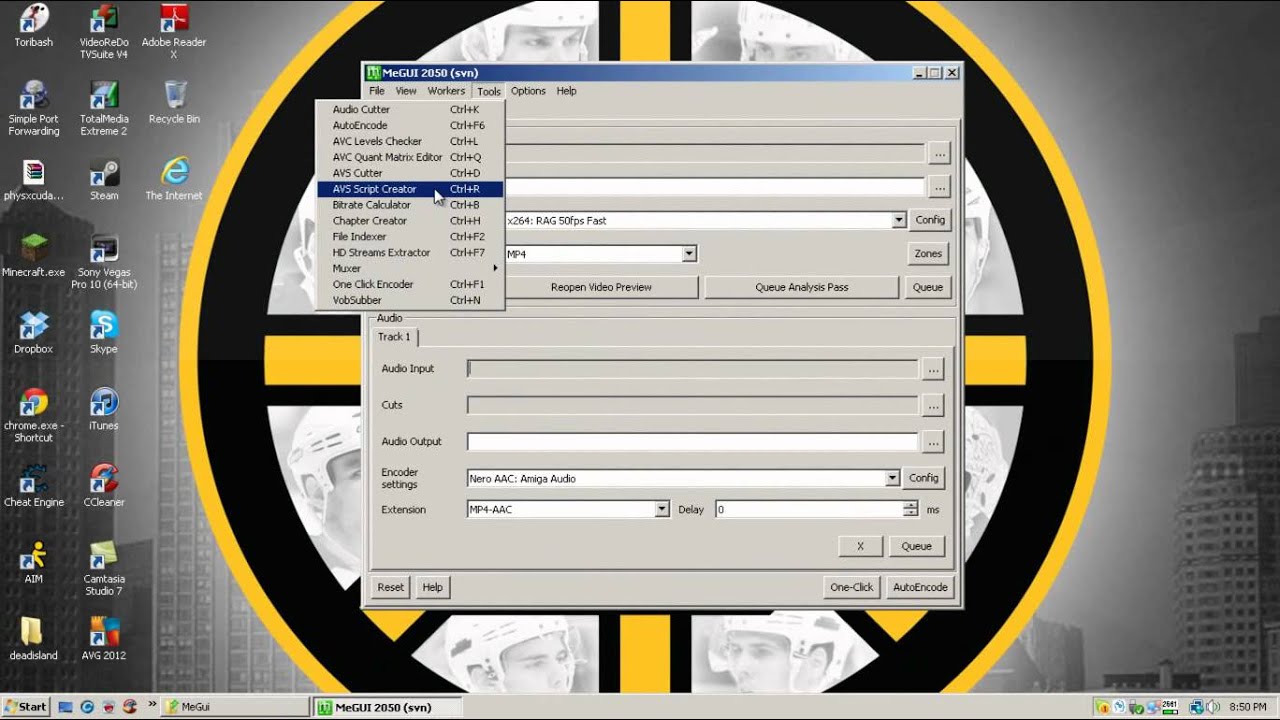Open Cheat Engine shortcut
Image resolution: width=1280 pixels, height=720 pixels.
(x=33, y=486)
